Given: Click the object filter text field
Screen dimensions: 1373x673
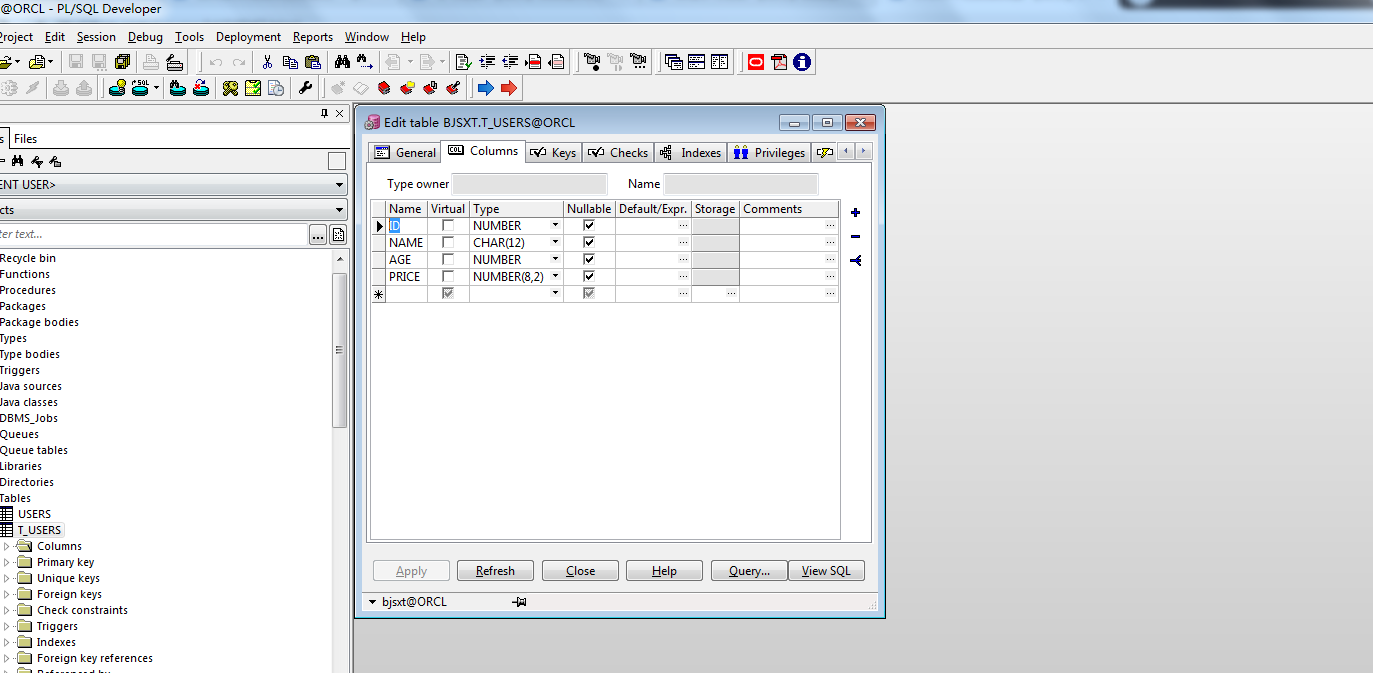Looking at the screenshot, I should [x=152, y=234].
